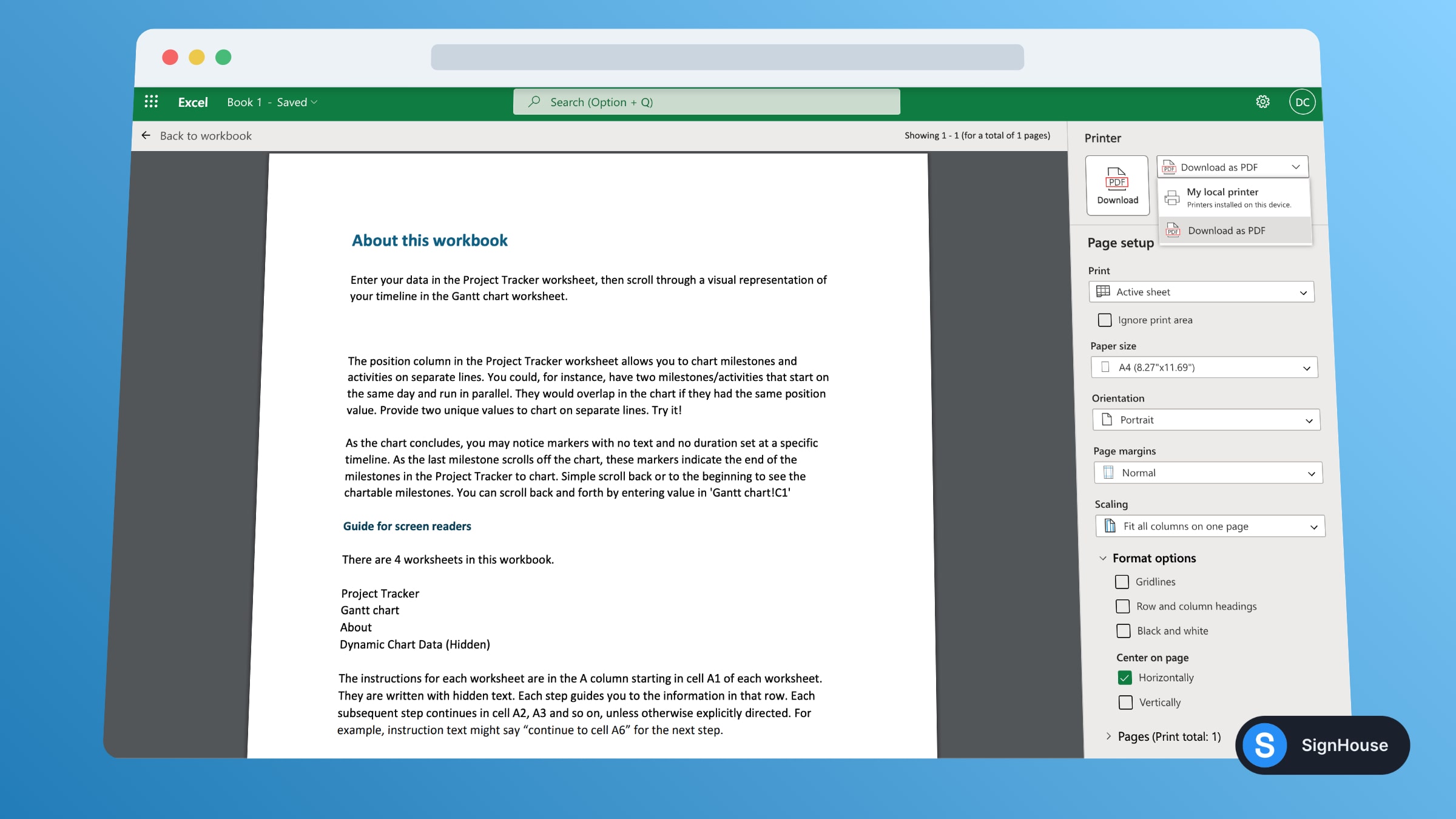Click the 'Showing 1 - 1' page count text
Image resolution: width=1456 pixels, height=819 pixels.
tap(977, 135)
